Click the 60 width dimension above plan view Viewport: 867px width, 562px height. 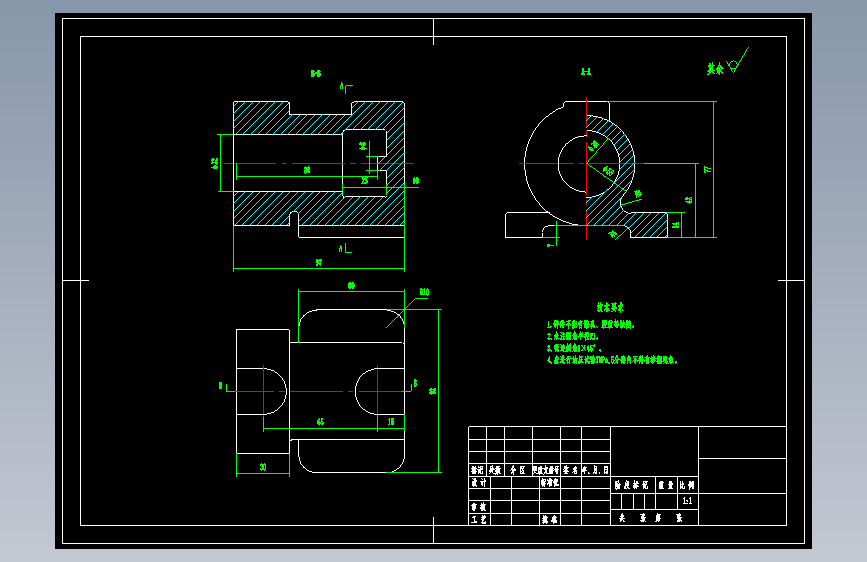[x=351, y=285]
